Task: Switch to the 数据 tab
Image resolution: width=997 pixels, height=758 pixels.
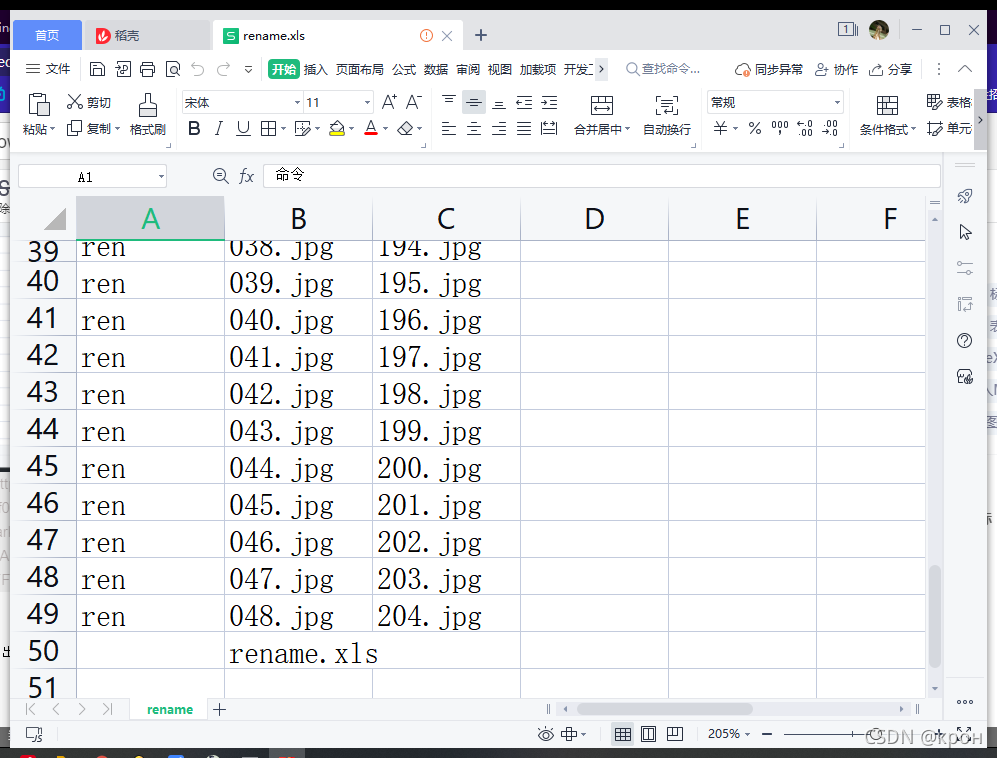Action: pyautogui.click(x=436, y=69)
